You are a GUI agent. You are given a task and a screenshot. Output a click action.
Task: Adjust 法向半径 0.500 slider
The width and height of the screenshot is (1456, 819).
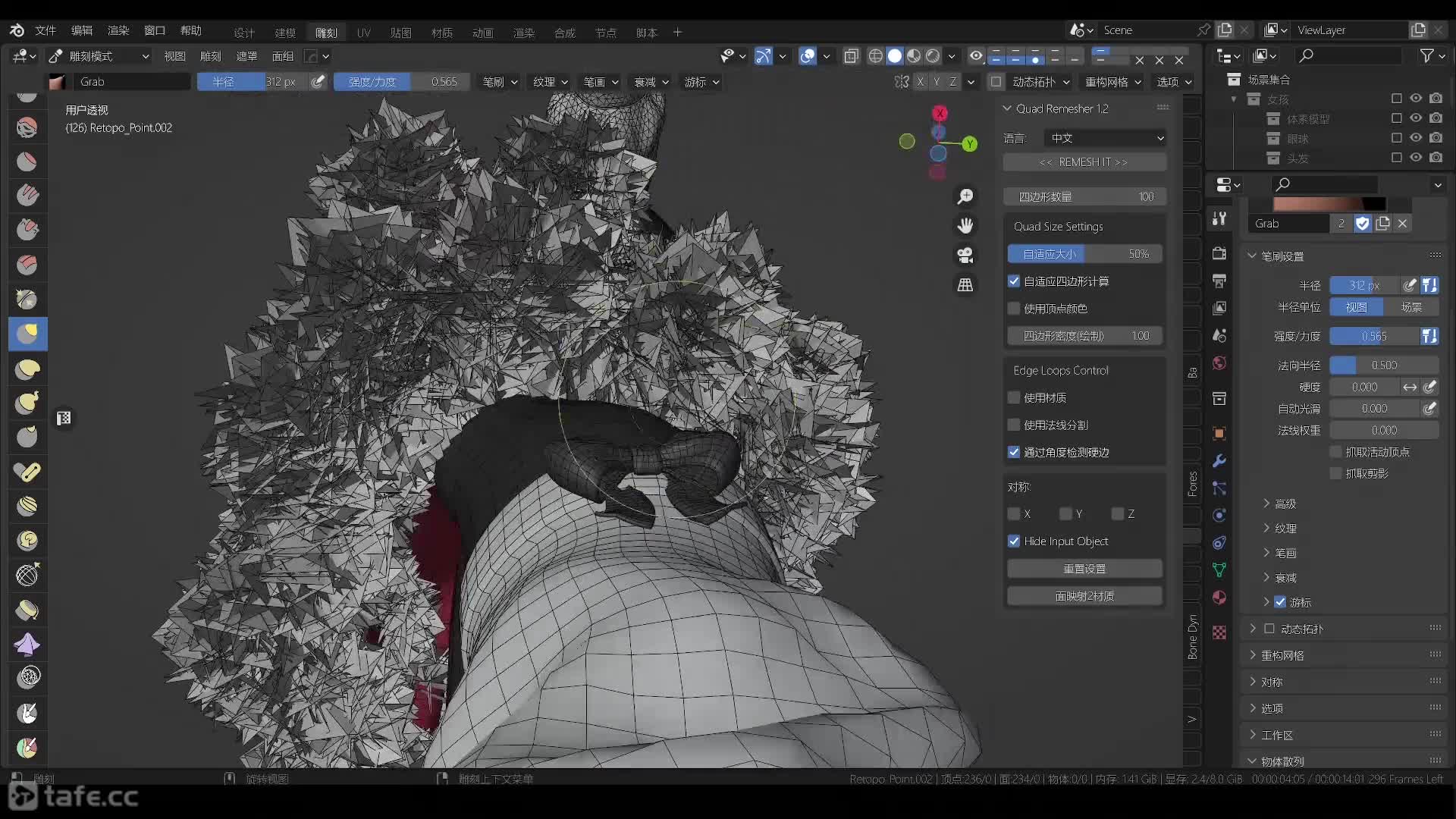click(x=1385, y=366)
